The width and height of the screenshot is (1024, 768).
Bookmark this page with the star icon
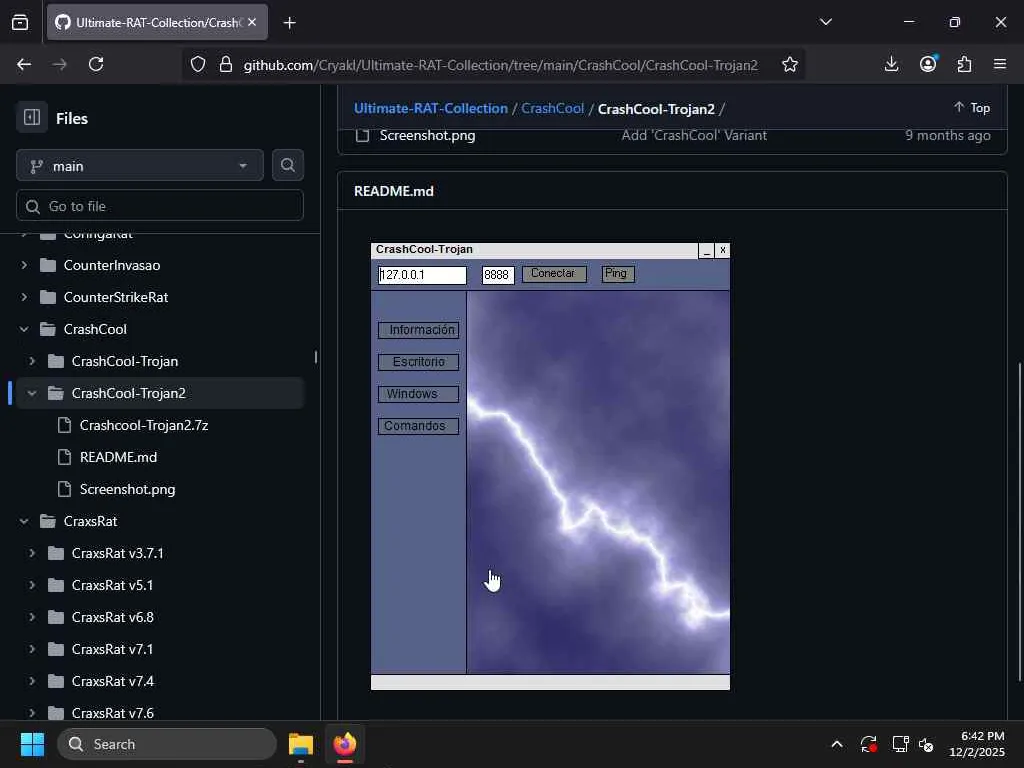790,64
